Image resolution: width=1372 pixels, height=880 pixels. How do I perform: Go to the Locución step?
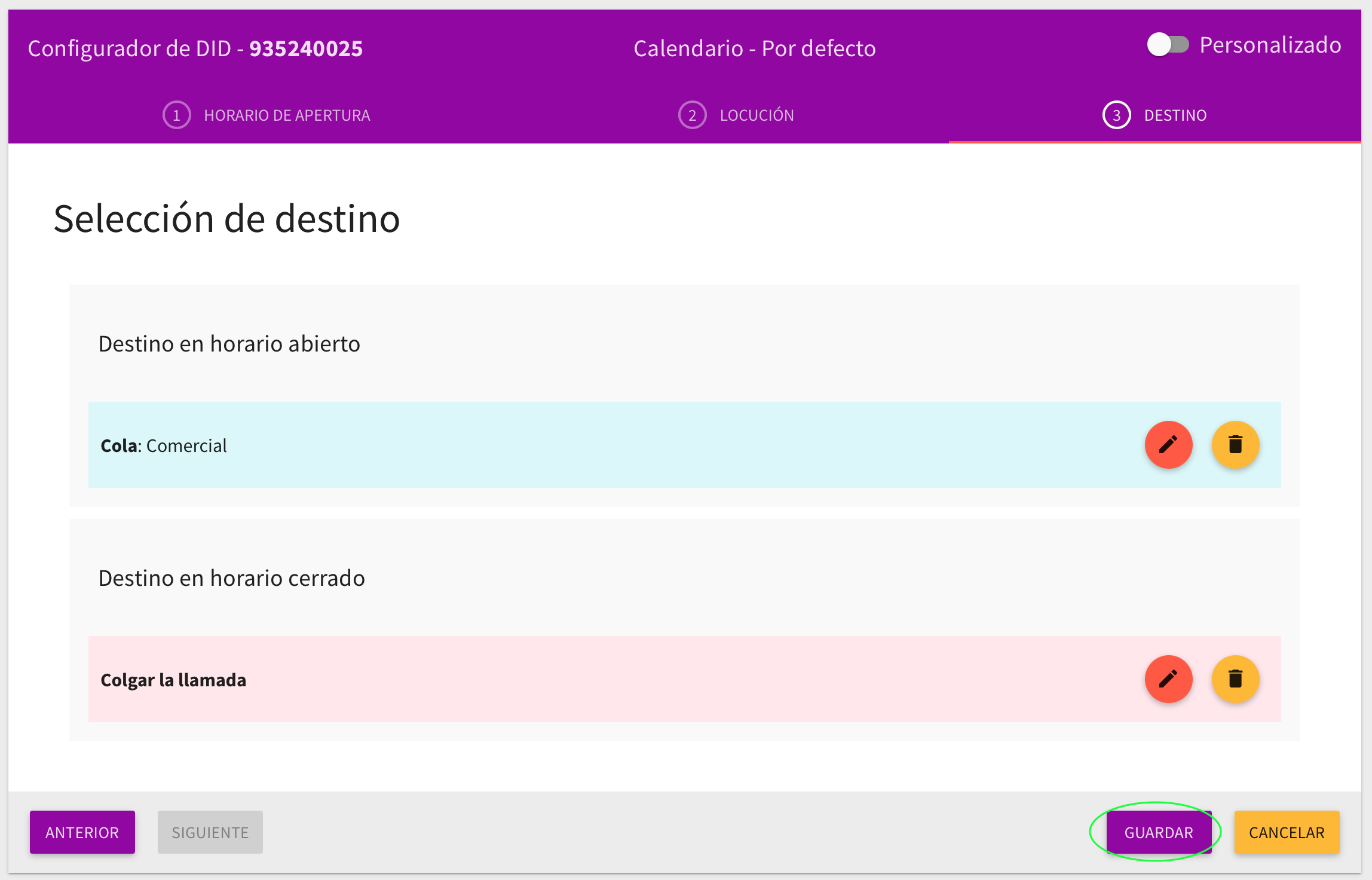736,115
